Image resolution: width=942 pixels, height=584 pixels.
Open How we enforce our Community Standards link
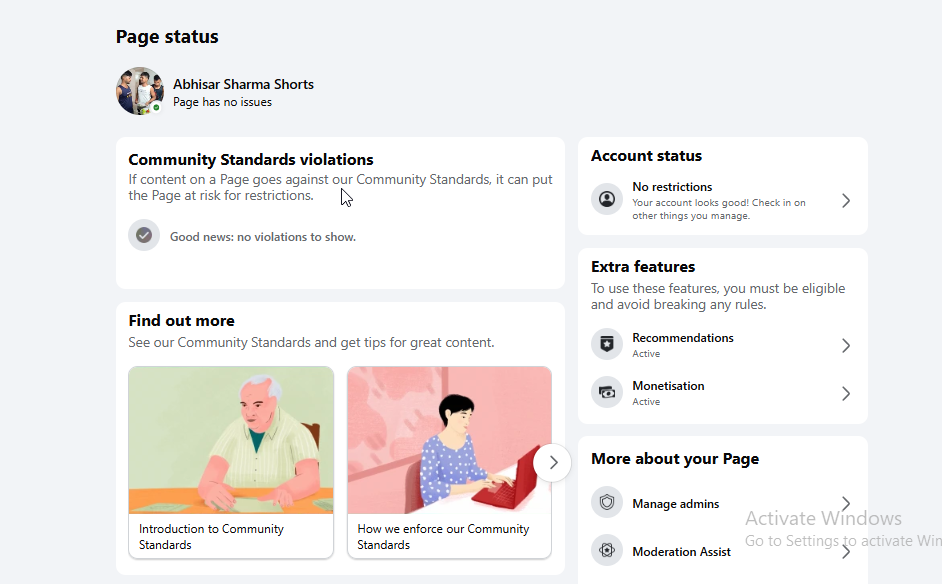(443, 537)
